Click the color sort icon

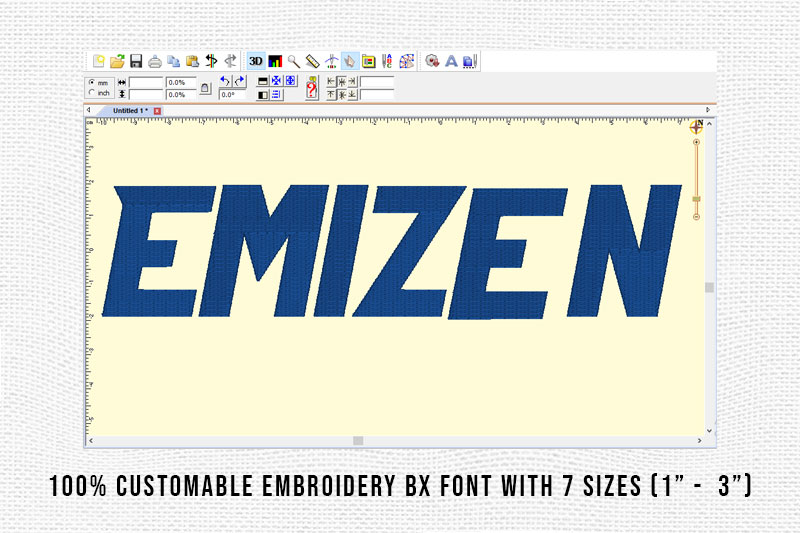[211, 61]
